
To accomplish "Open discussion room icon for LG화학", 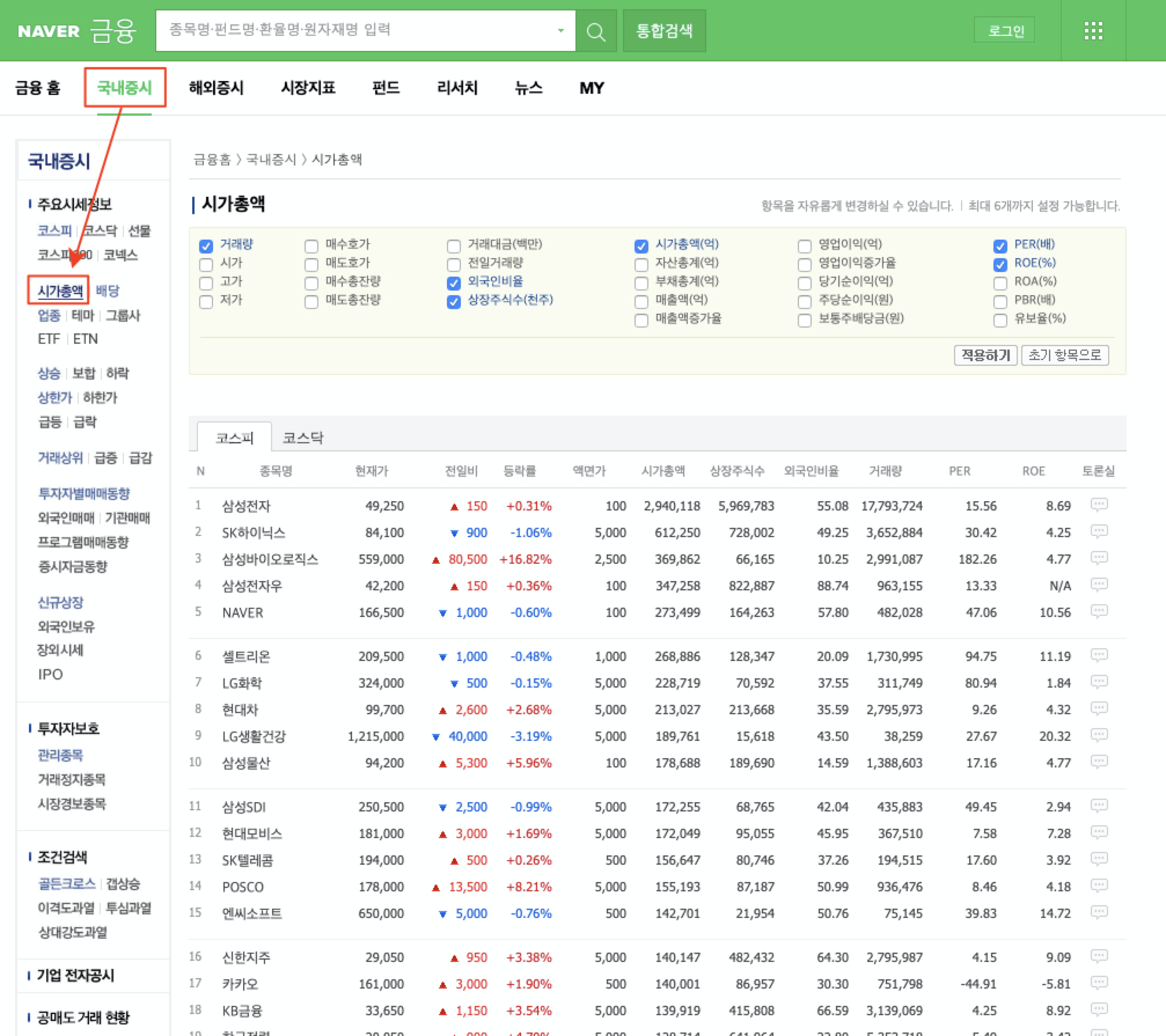I will pyautogui.click(x=1099, y=682).
